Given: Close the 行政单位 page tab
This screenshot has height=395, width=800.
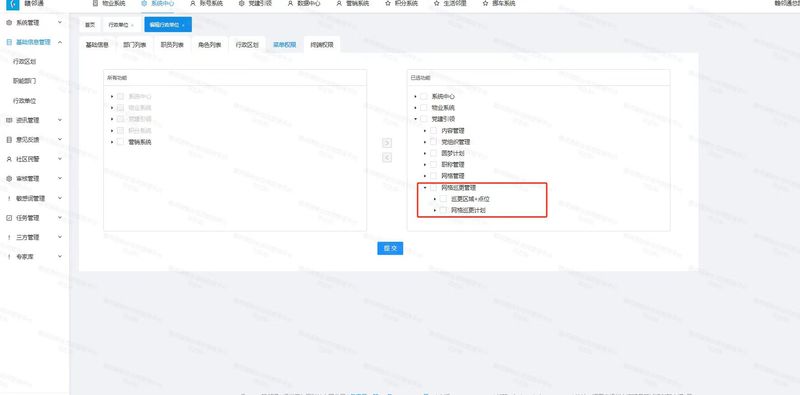Looking at the screenshot, I should [x=132, y=25].
